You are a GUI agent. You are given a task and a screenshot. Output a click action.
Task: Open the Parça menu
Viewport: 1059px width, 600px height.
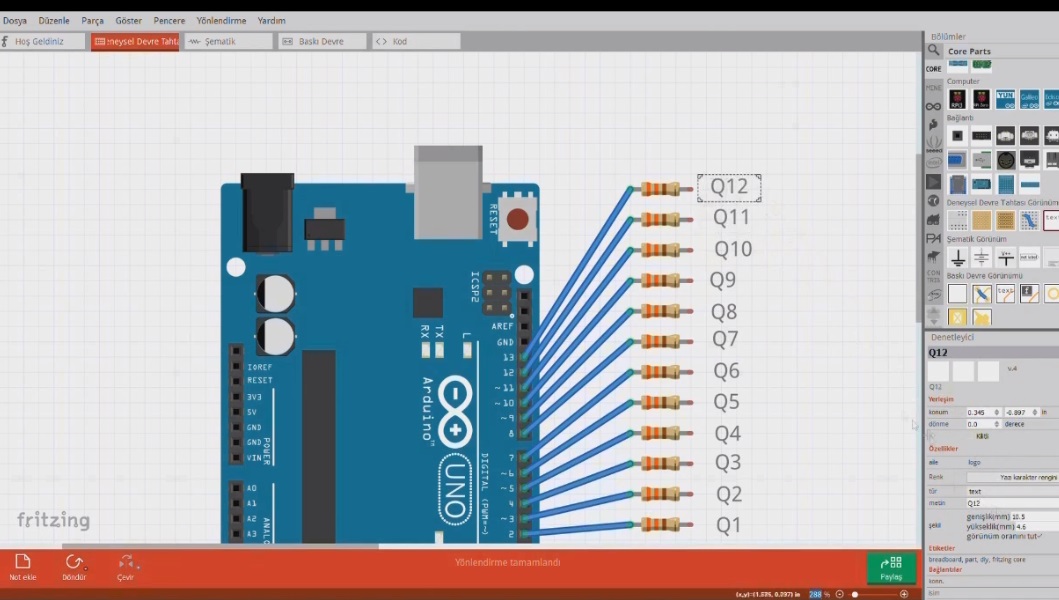(x=93, y=20)
